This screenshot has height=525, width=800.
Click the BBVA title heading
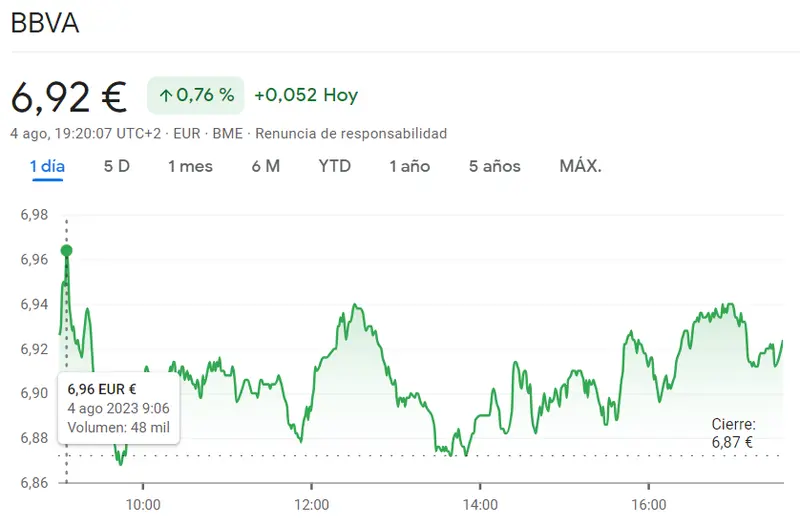tap(45, 23)
